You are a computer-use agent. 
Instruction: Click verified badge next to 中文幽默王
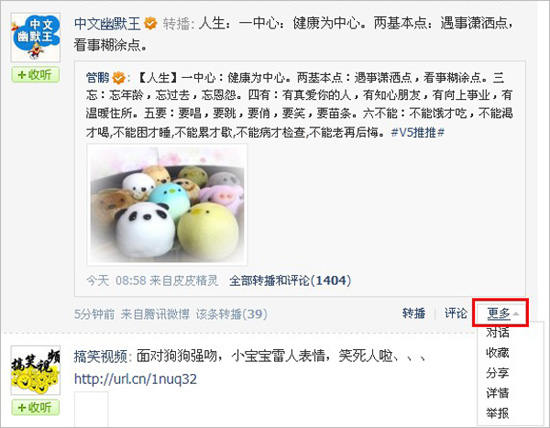click(x=150, y=23)
